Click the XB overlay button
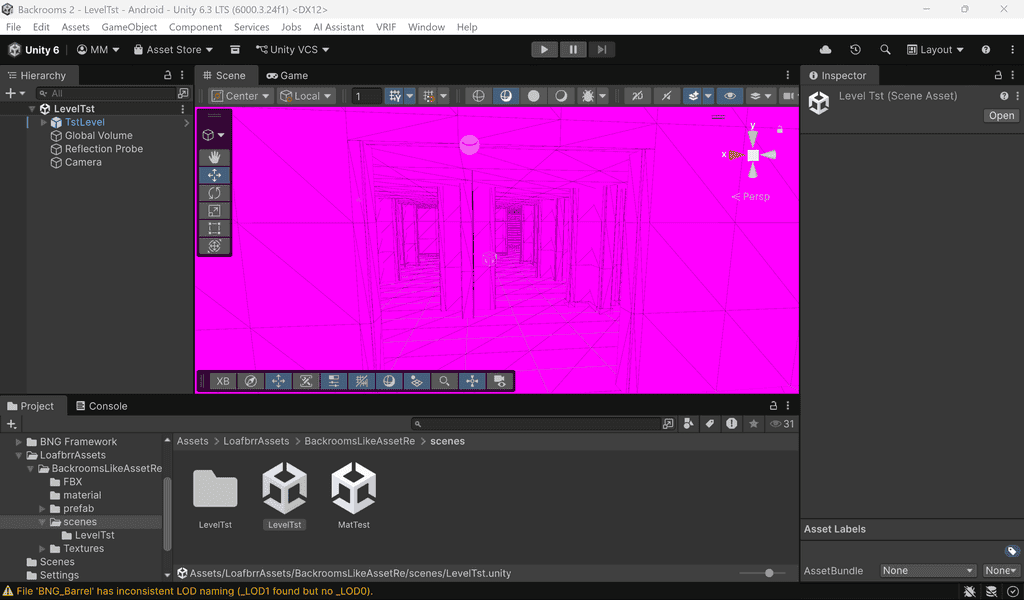Screen dimensions: 1024x600 (x=223, y=381)
